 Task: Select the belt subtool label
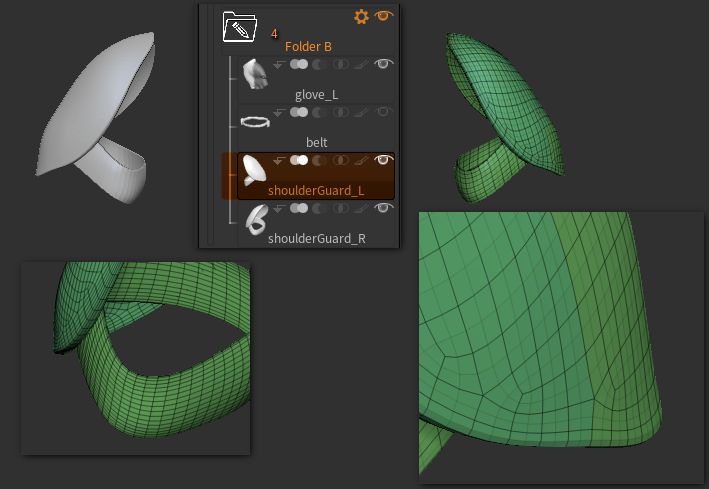[317, 143]
